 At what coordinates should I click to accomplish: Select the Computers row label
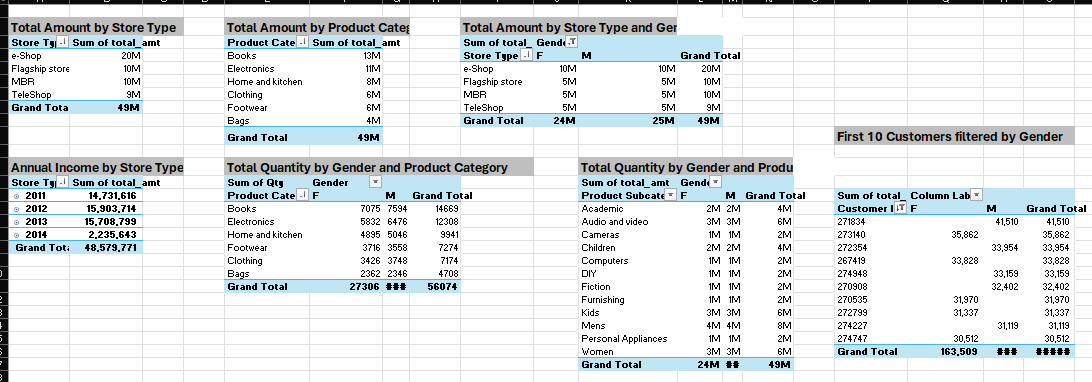click(627, 261)
